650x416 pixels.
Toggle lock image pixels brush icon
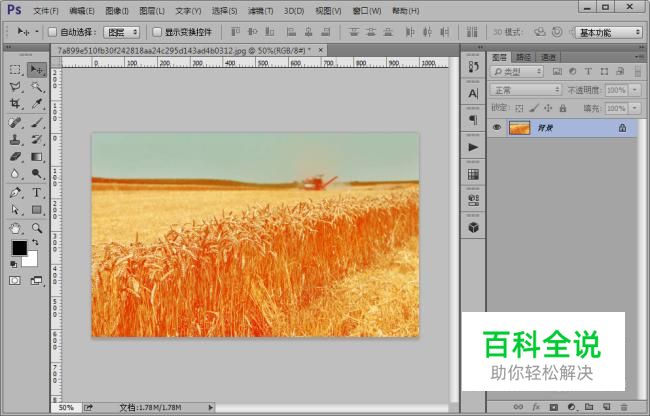tap(534, 109)
